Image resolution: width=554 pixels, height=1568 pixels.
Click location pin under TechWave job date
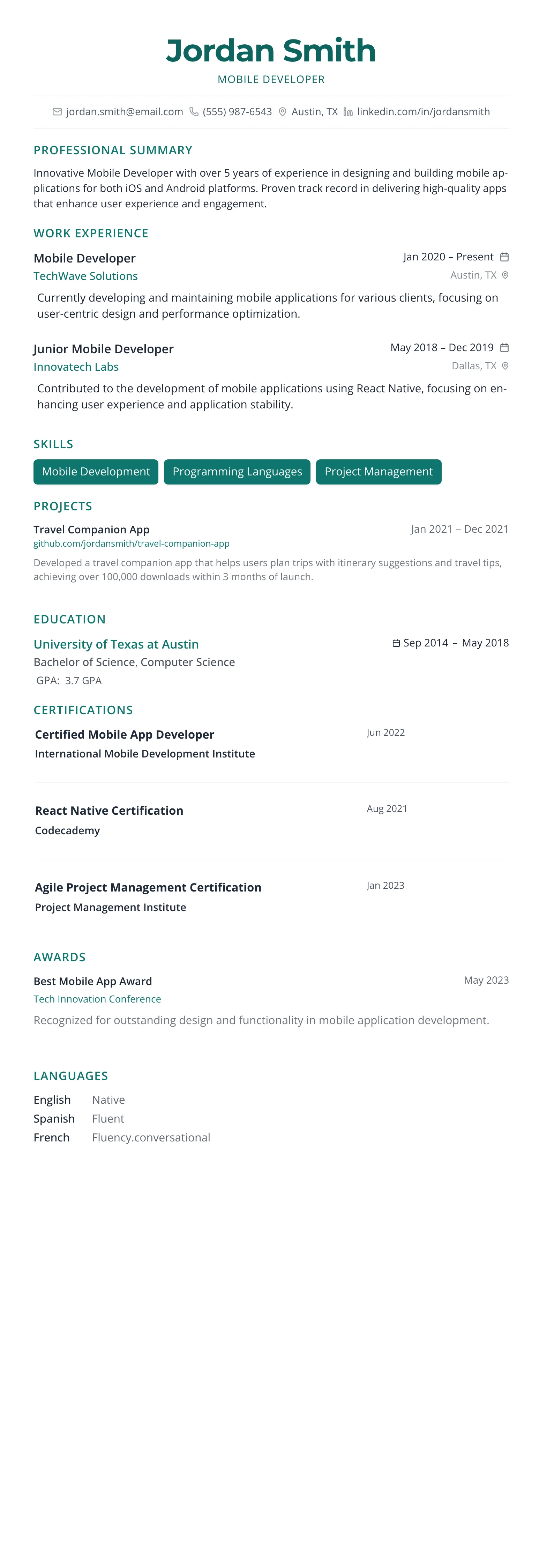coord(505,275)
